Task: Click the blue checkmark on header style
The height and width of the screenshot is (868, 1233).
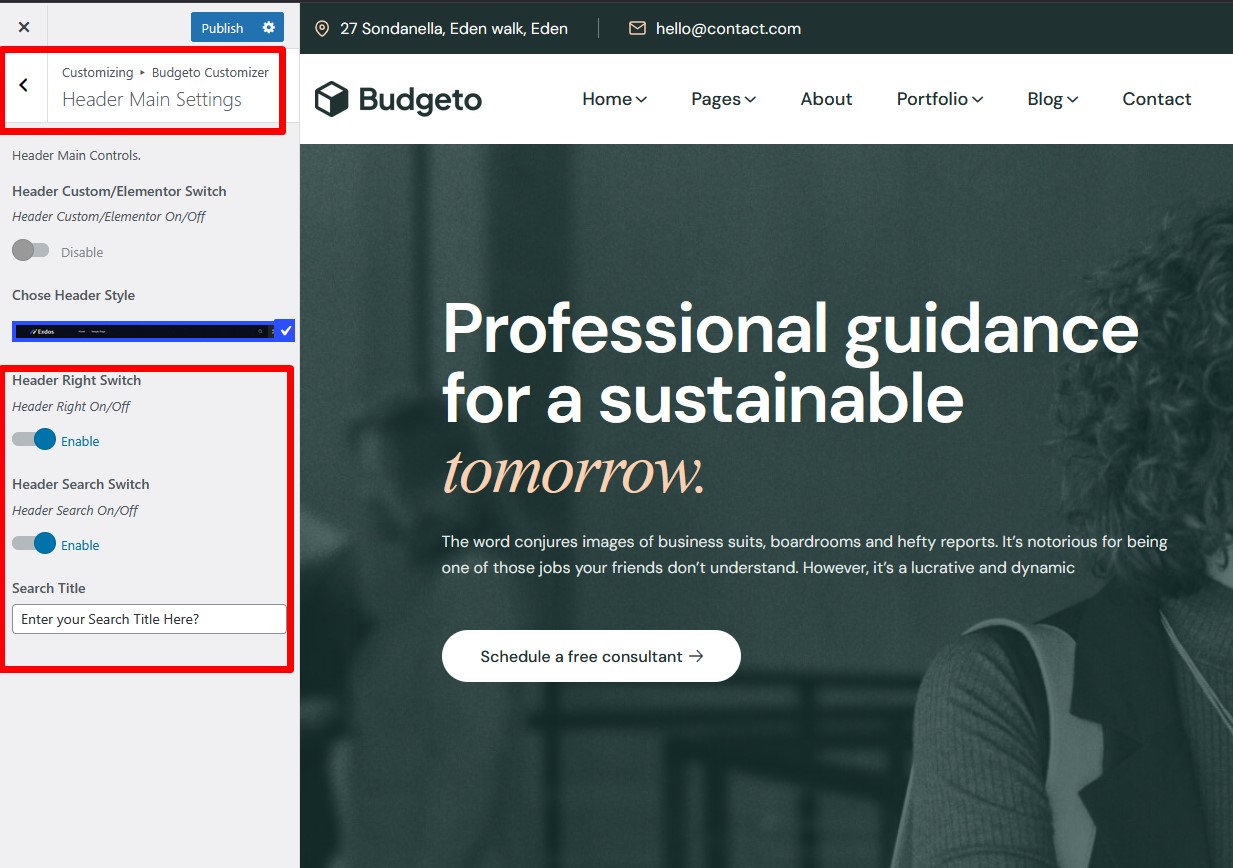Action: click(x=285, y=330)
